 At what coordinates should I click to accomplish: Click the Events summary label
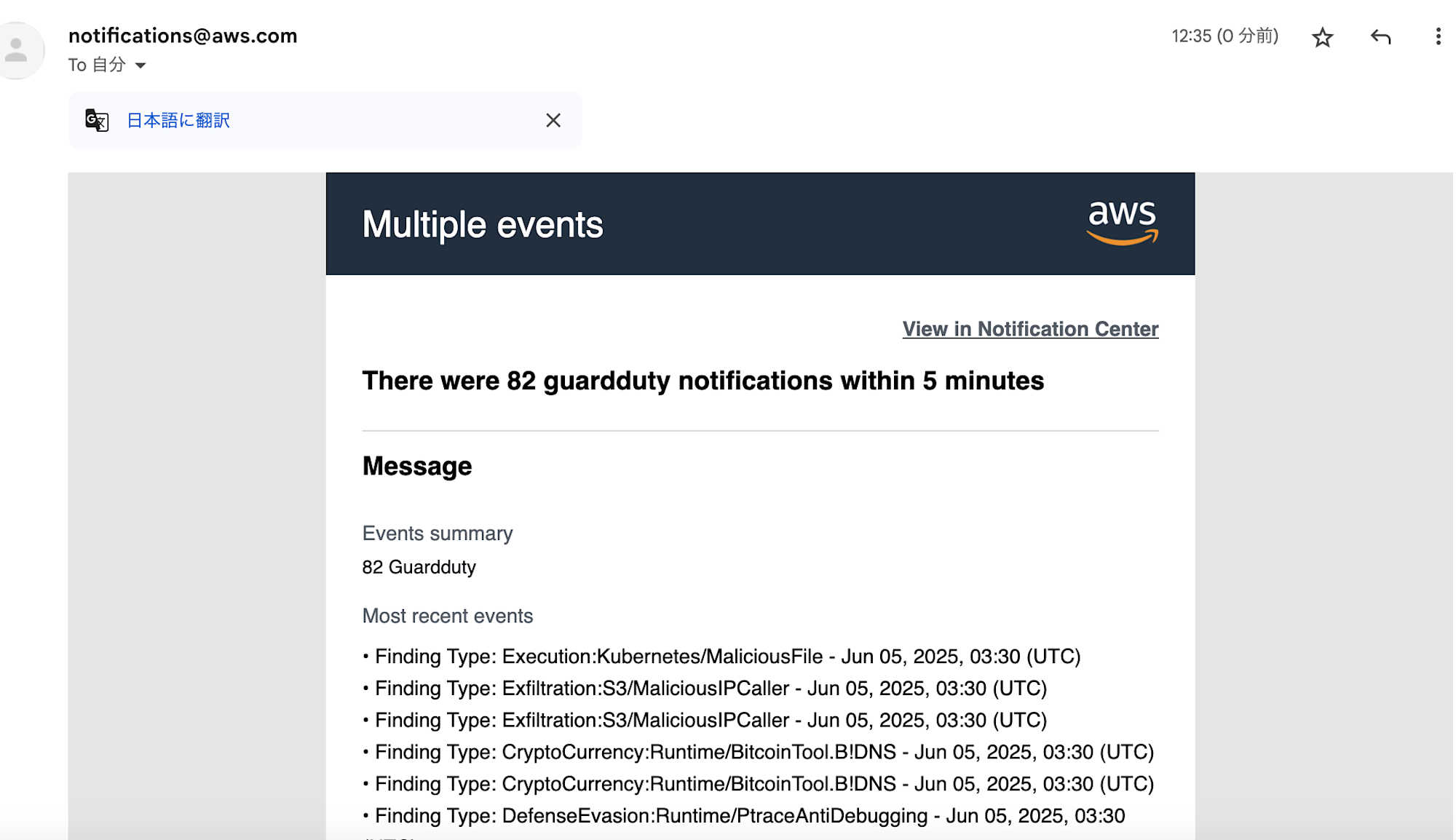point(438,534)
